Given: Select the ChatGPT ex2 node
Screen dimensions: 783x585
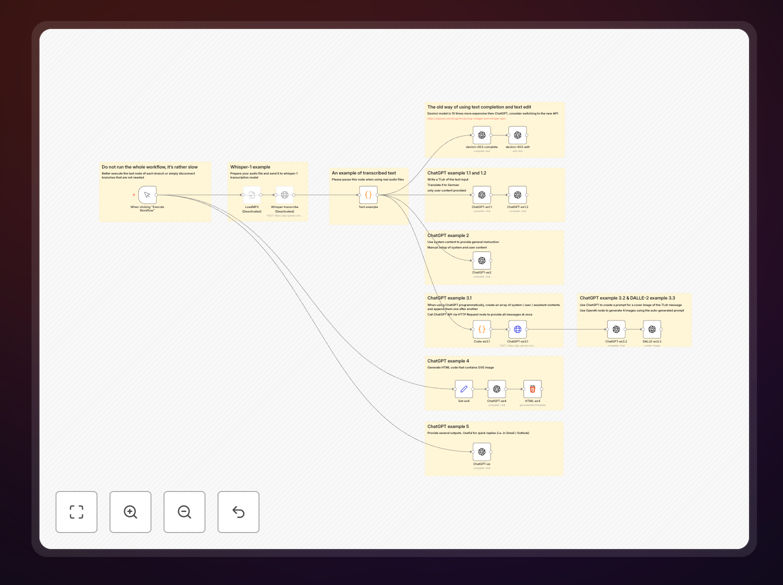Looking at the screenshot, I should point(482,260).
